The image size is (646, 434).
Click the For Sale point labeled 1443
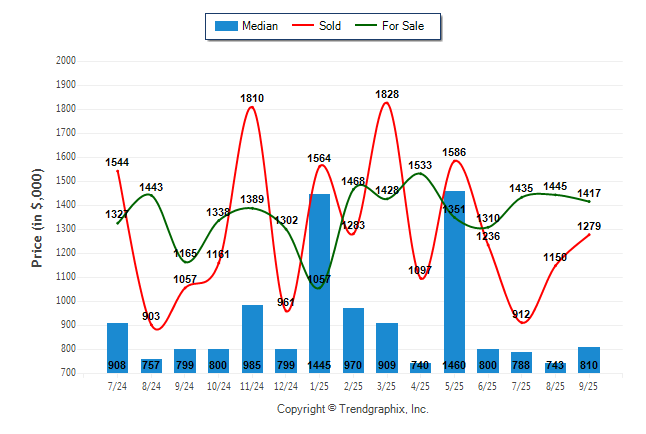pos(151,195)
